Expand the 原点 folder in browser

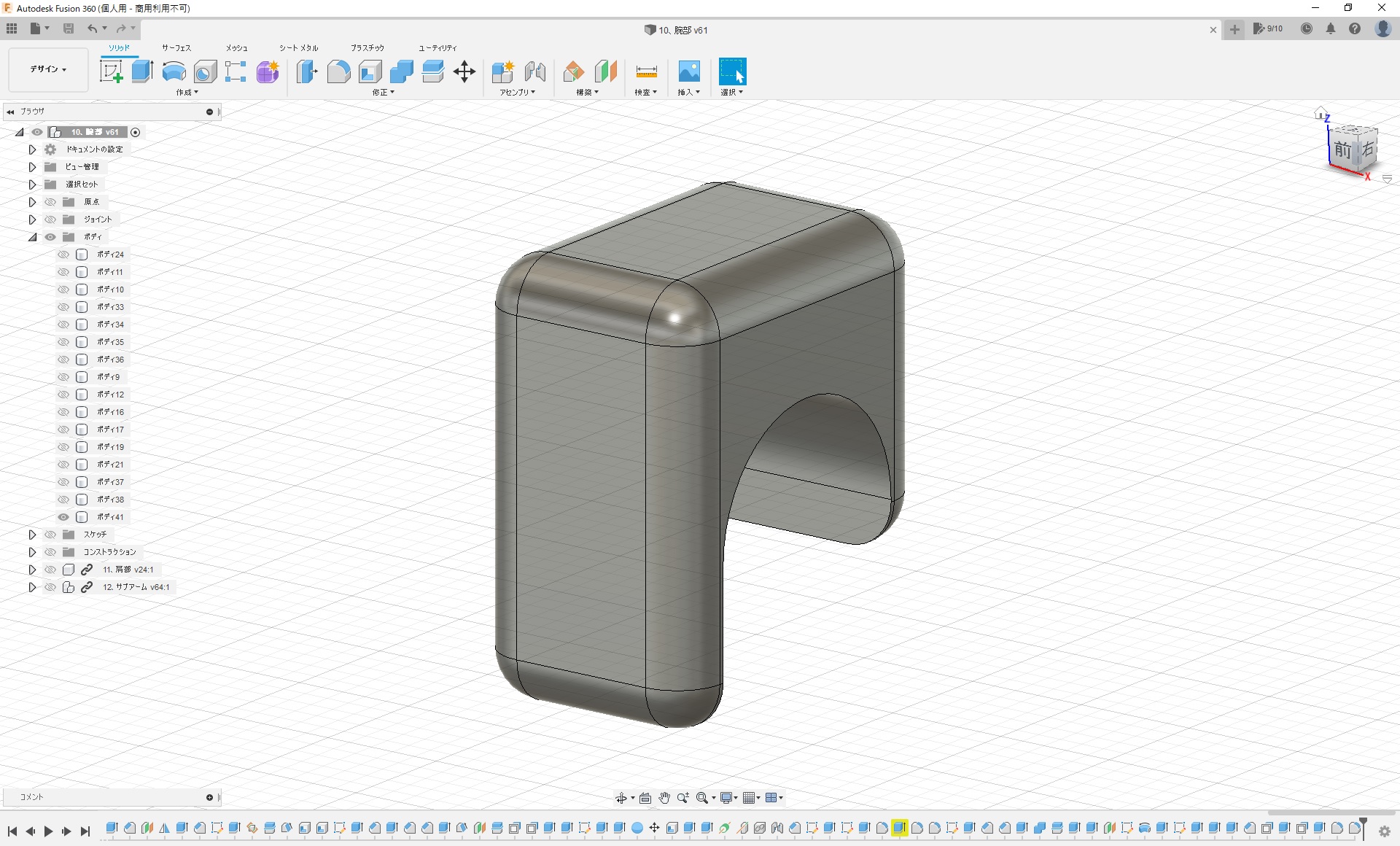[32, 202]
